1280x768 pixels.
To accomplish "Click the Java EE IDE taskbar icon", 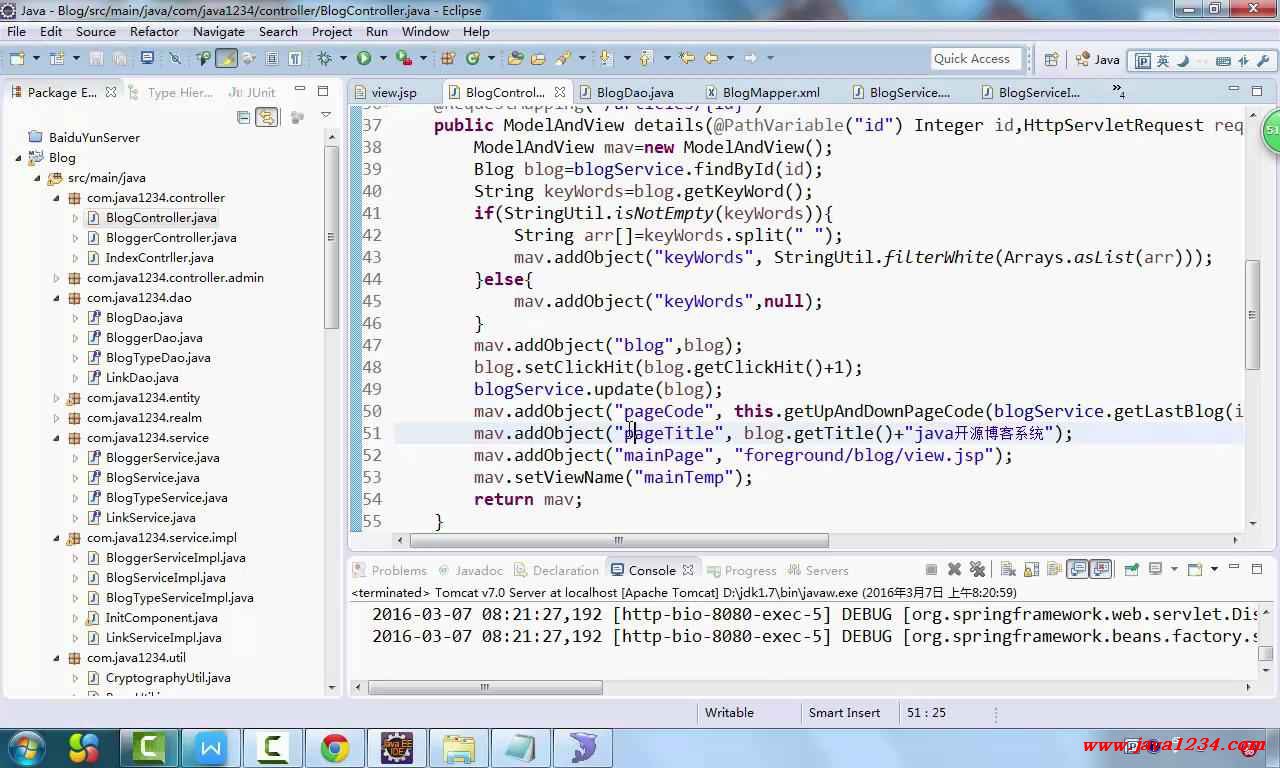I will pyautogui.click(x=397, y=747).
